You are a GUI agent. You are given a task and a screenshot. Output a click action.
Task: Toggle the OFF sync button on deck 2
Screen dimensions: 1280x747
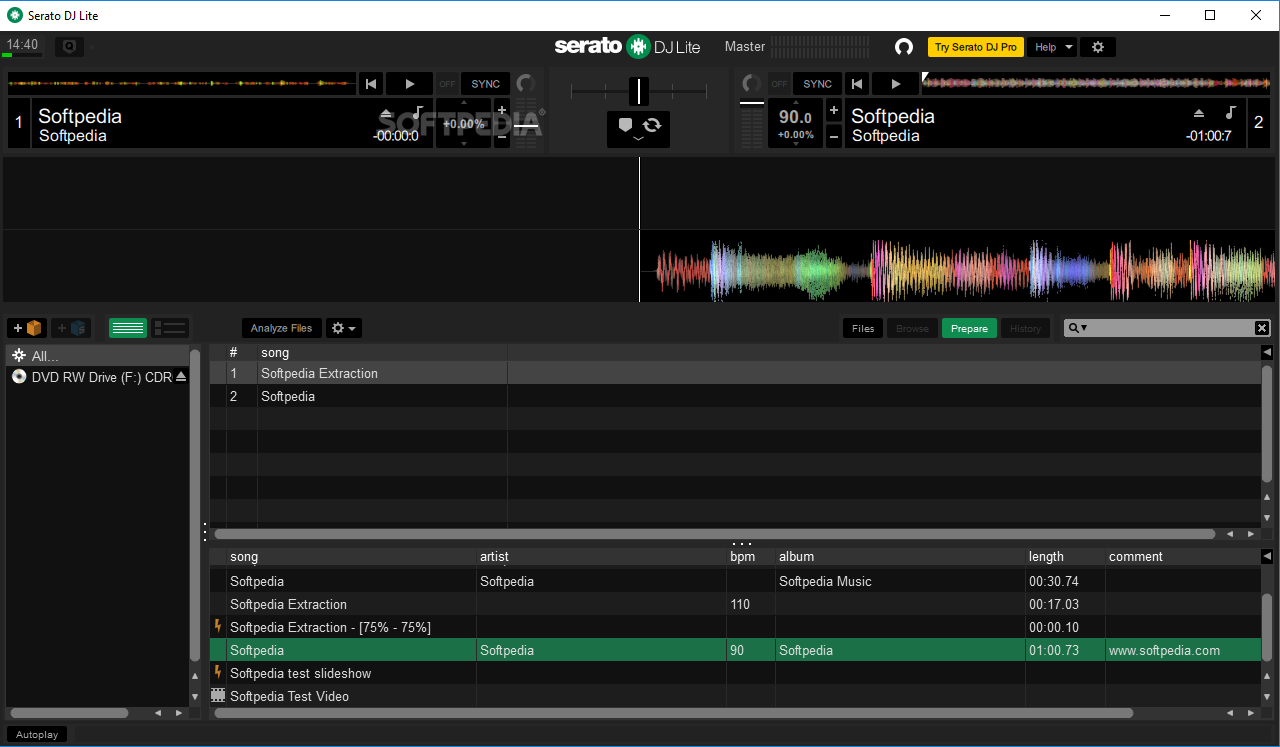(x=779, y=84)
